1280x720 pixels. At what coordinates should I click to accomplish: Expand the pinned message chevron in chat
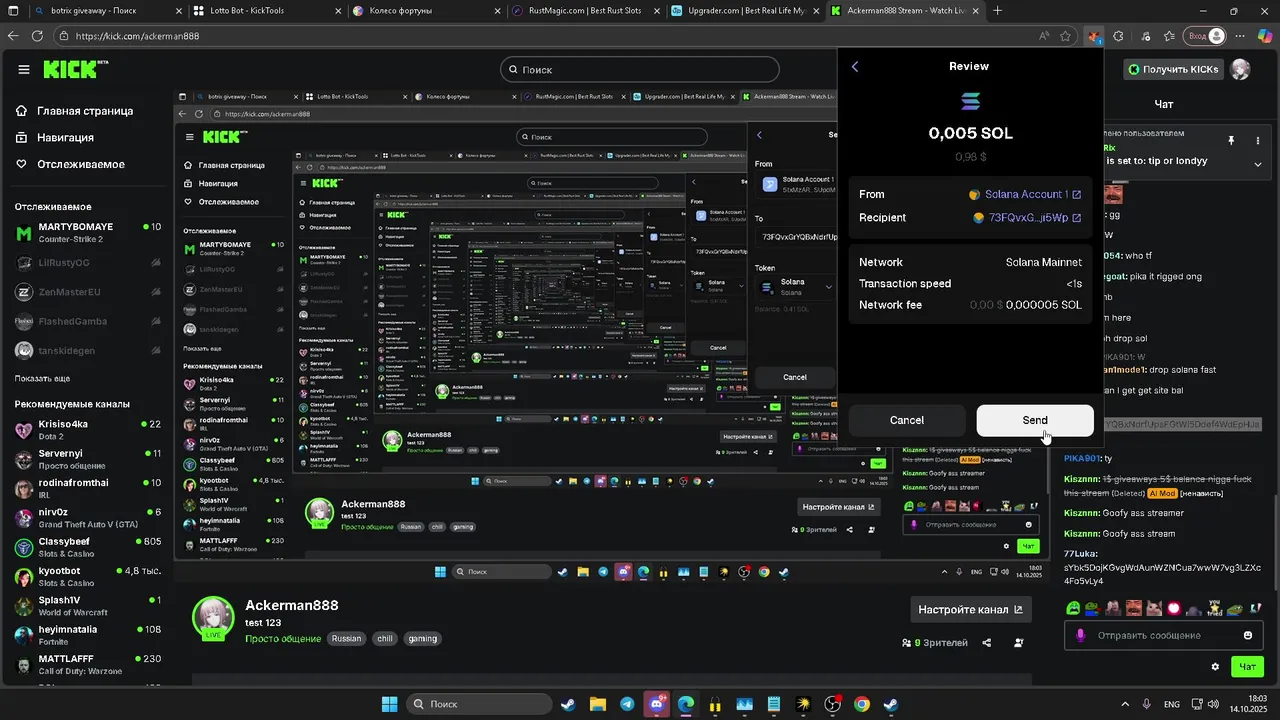[x=1258, y=164]
